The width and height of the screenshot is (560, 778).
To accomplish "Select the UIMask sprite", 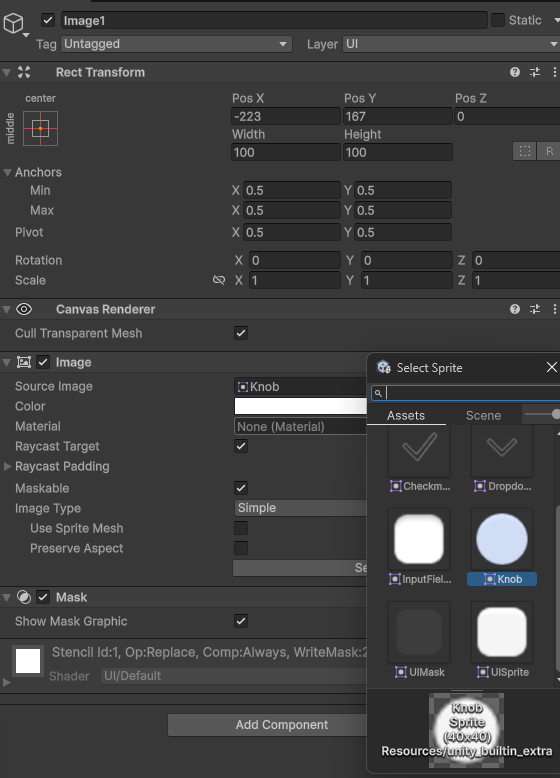I will 419,640.
